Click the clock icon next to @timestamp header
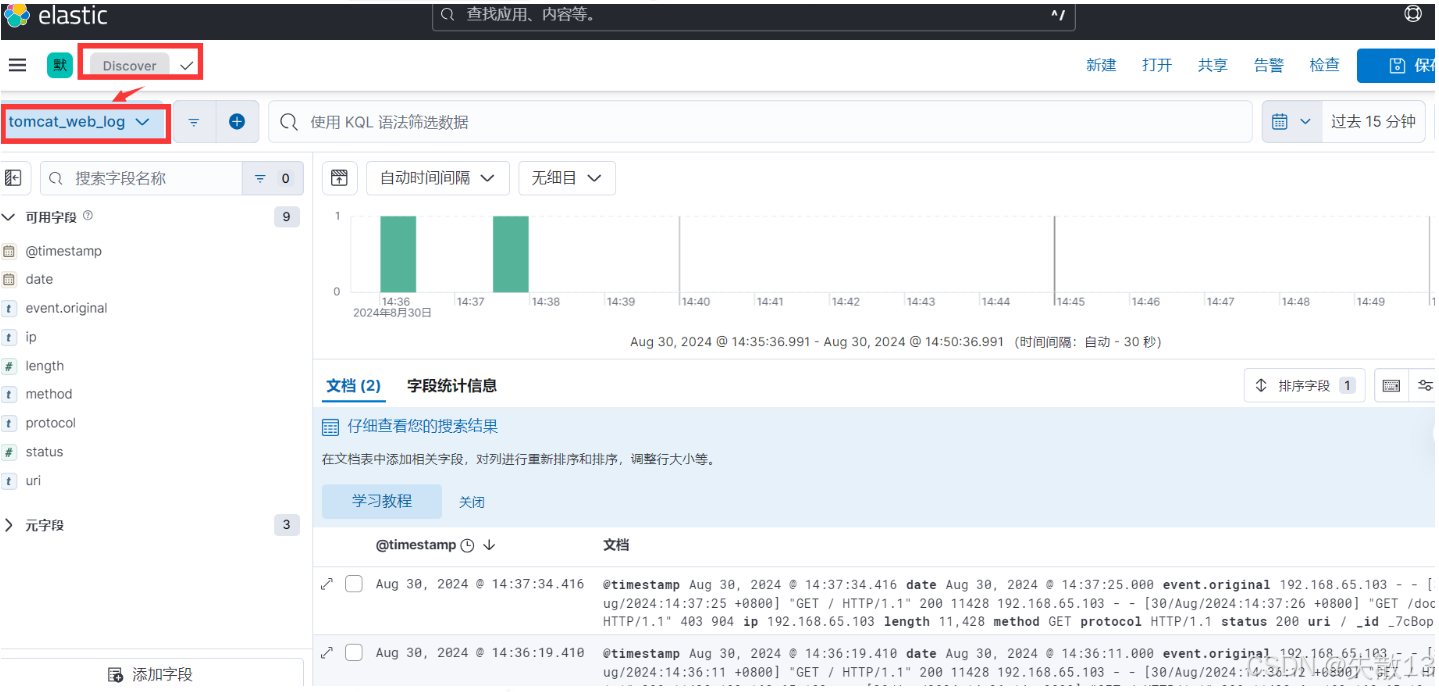The width and height of the screenshot is (1439, 692). [x=467, y=545]
